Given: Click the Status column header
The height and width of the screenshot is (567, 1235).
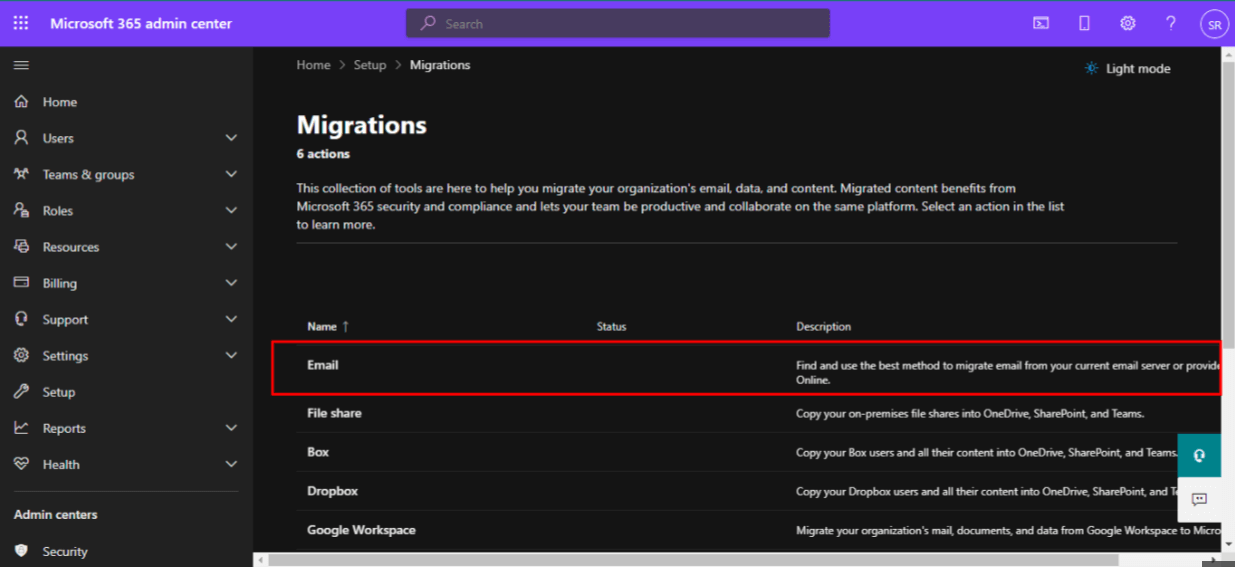Looking at the screenshot, I should [611, 327].
